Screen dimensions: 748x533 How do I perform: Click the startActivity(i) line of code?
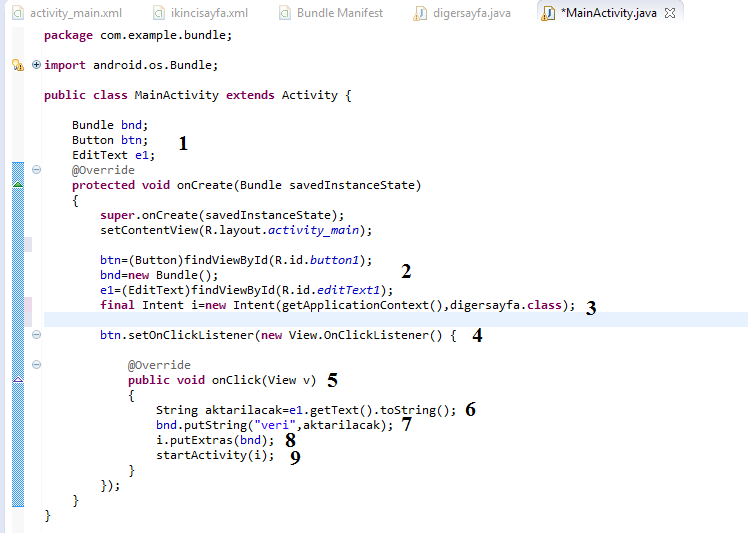(214, 455)
